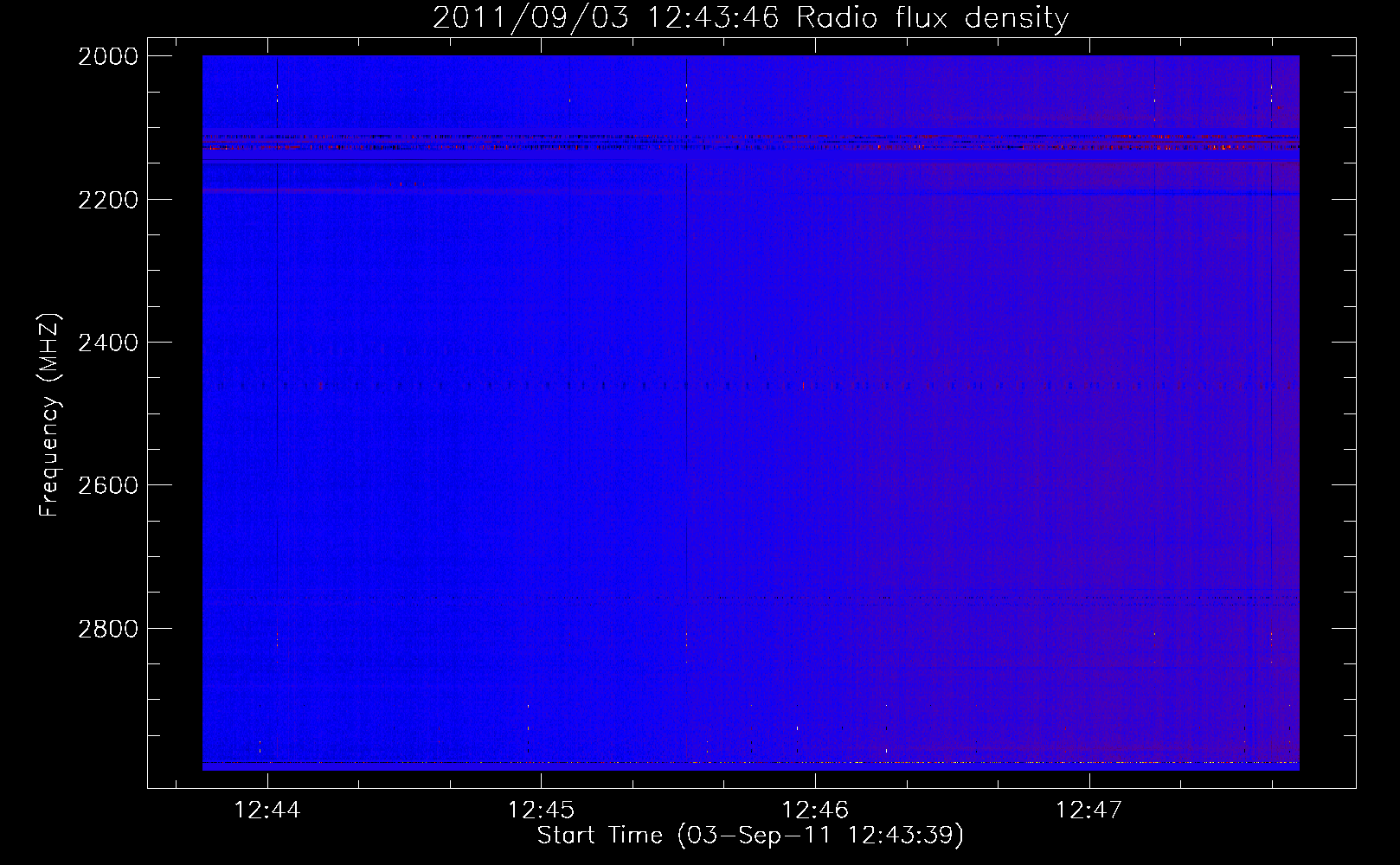Click the 12:44 time axis label

pos(267,811)
